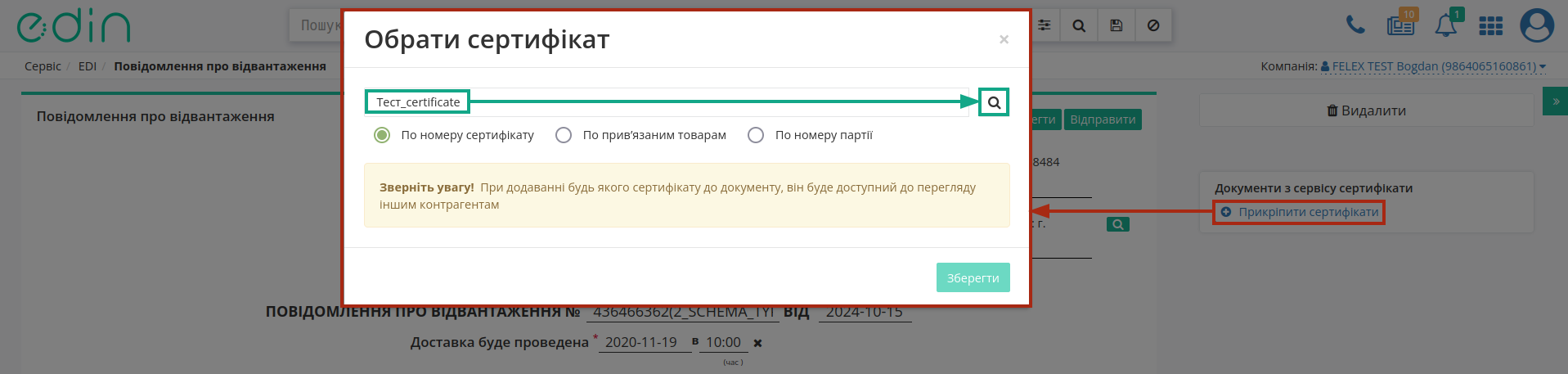Click the search magnifier in certificate dialog
The image size is (1568, 374).
(x=994, y=102)
